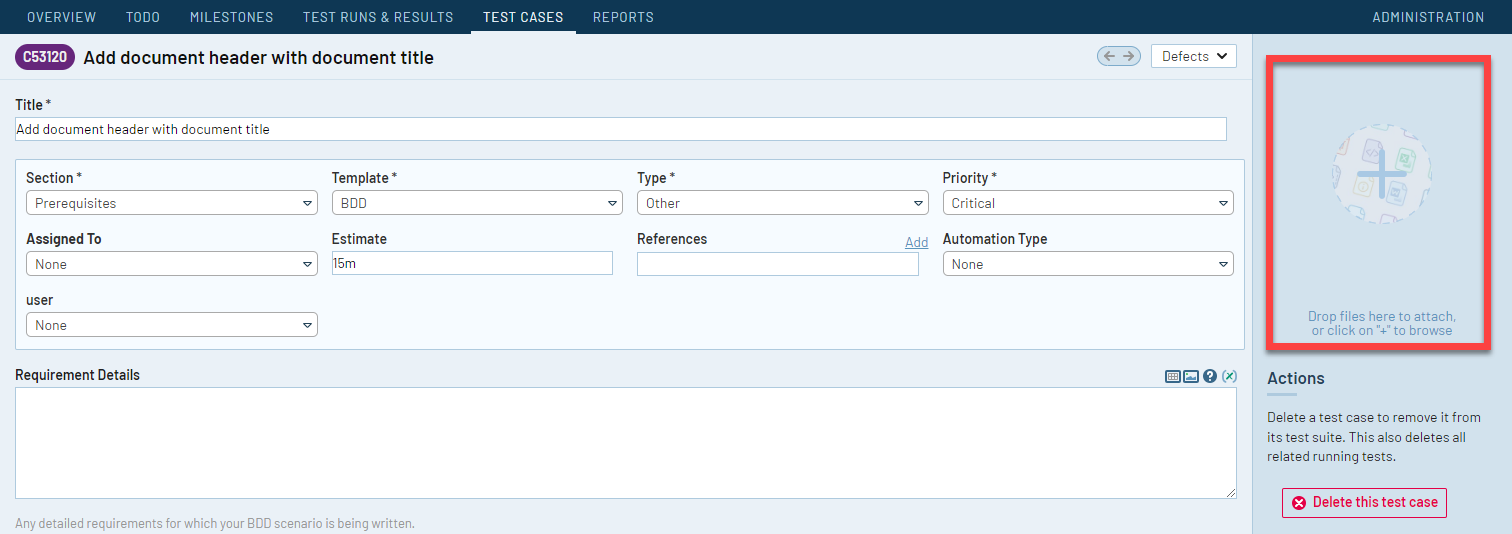The height and width of the screenshot is (534, 1512).
Task: Click the plus icon to browse attachments
Action: (1382, 174)
